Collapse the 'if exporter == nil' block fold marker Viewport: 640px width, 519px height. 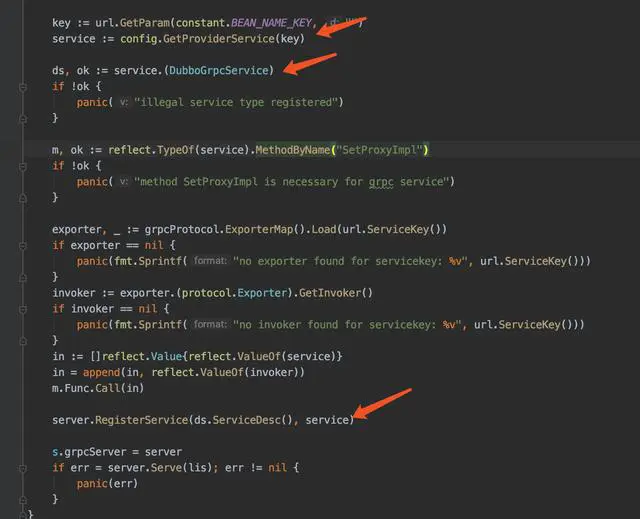coord(23,246)
